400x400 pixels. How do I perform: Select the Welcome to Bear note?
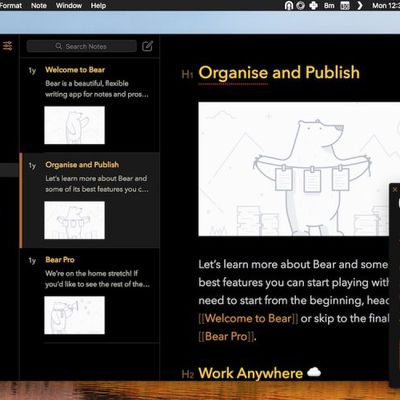pyautogui.click(x=90, y=106)
